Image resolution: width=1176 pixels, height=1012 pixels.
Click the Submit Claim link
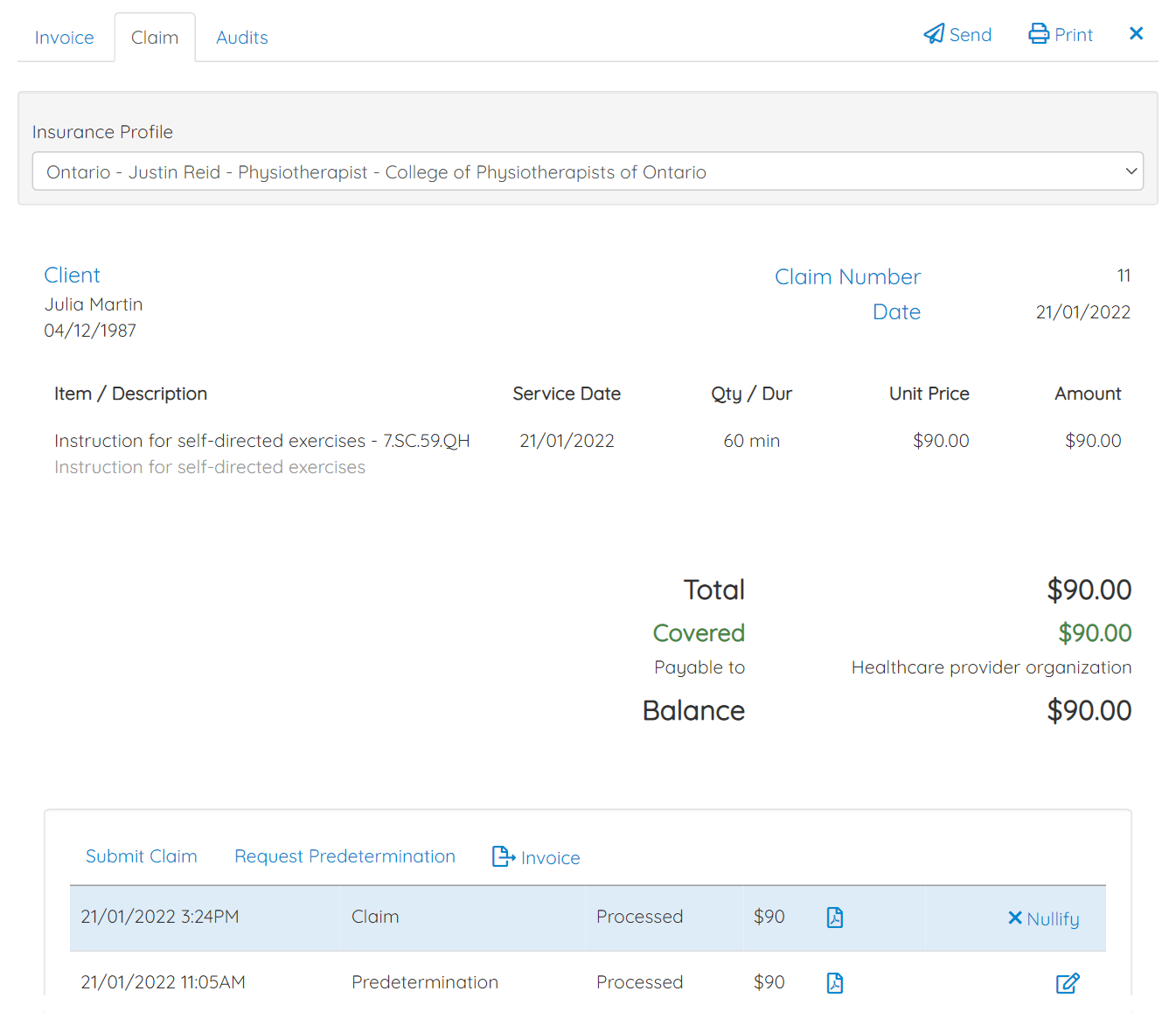click(x=142, y=856)
